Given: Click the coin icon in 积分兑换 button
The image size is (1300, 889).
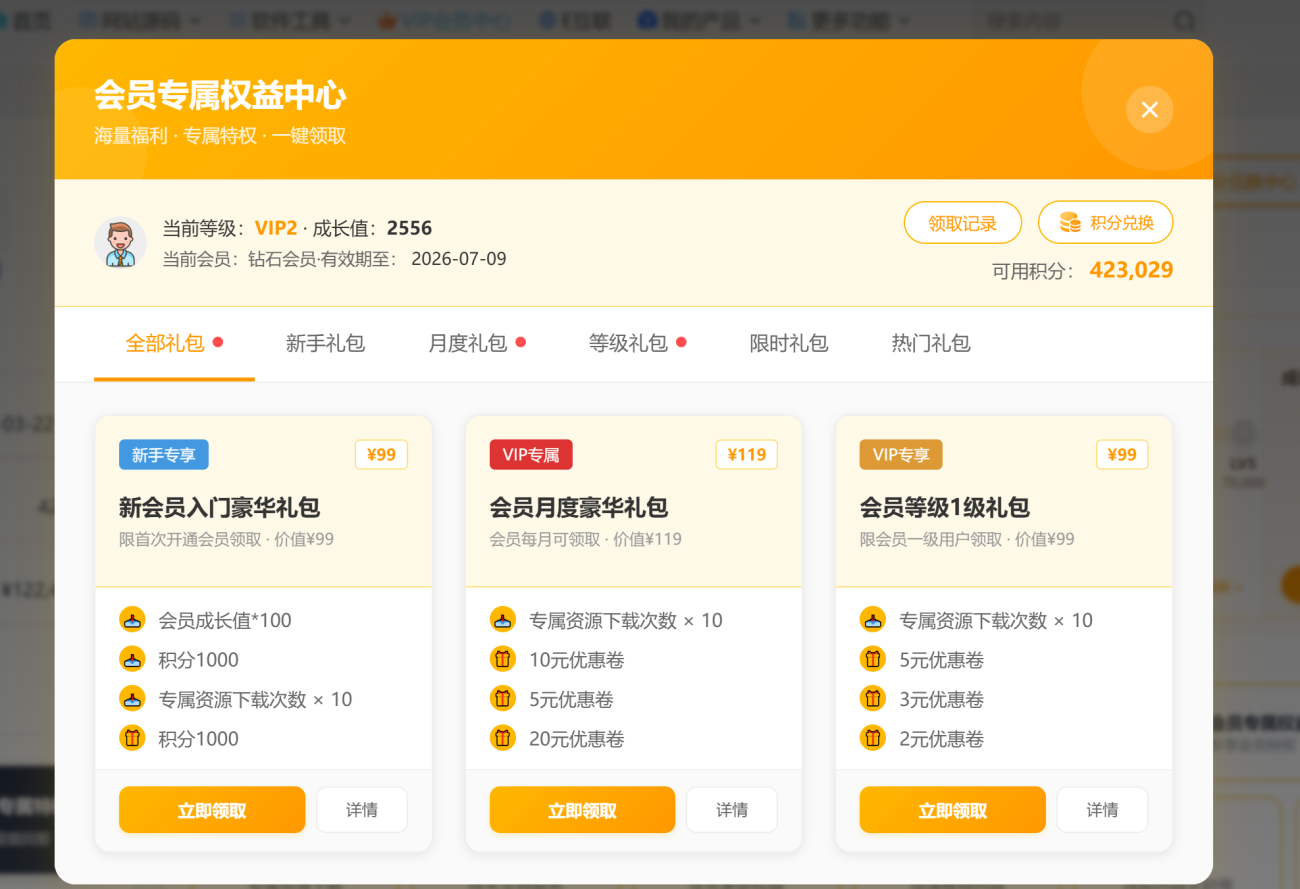Looking at the screenshot, I should (x=1070, y=223).
